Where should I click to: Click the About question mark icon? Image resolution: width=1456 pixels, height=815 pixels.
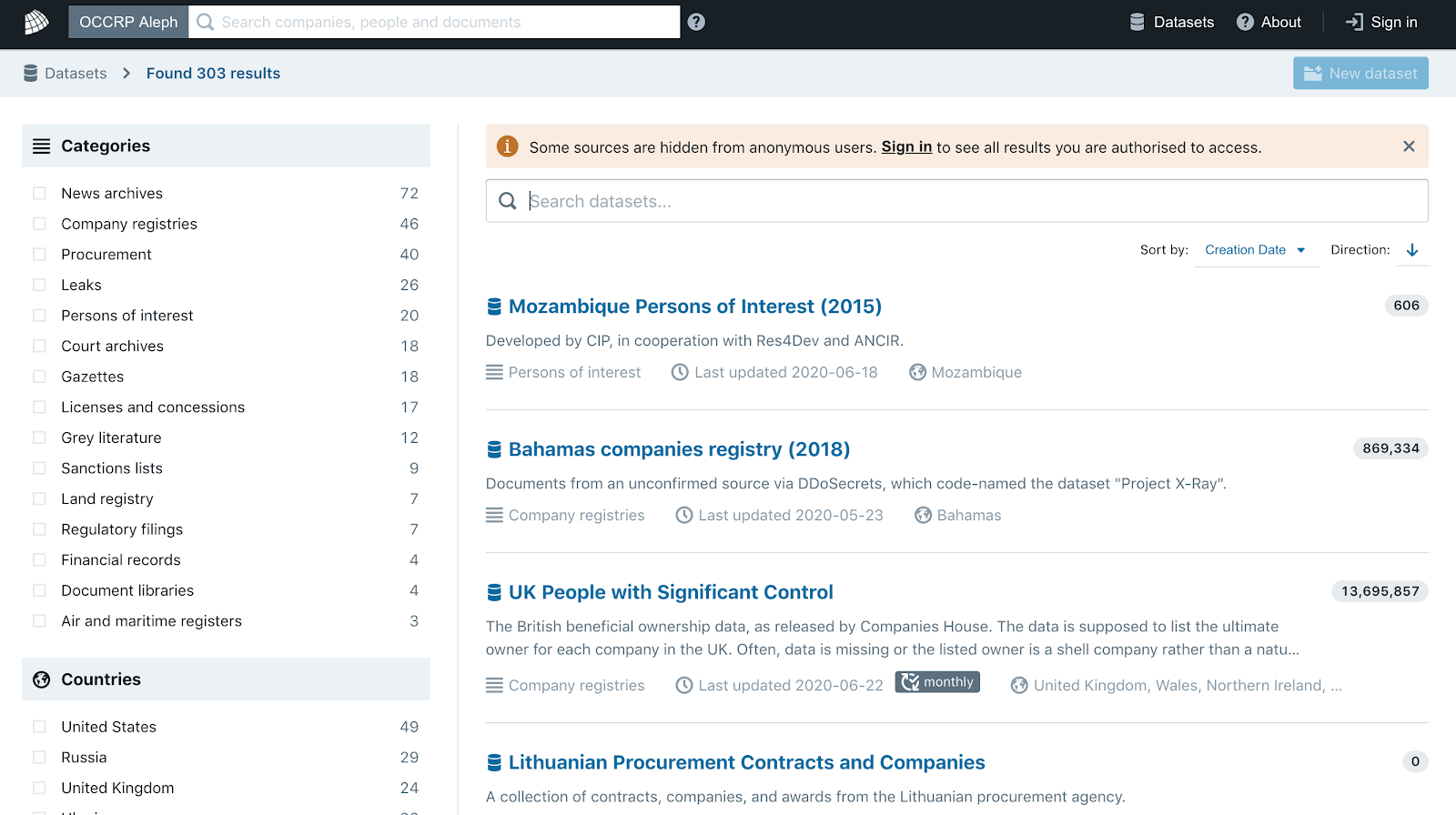pyautogui.click(x=1245, y=22)
